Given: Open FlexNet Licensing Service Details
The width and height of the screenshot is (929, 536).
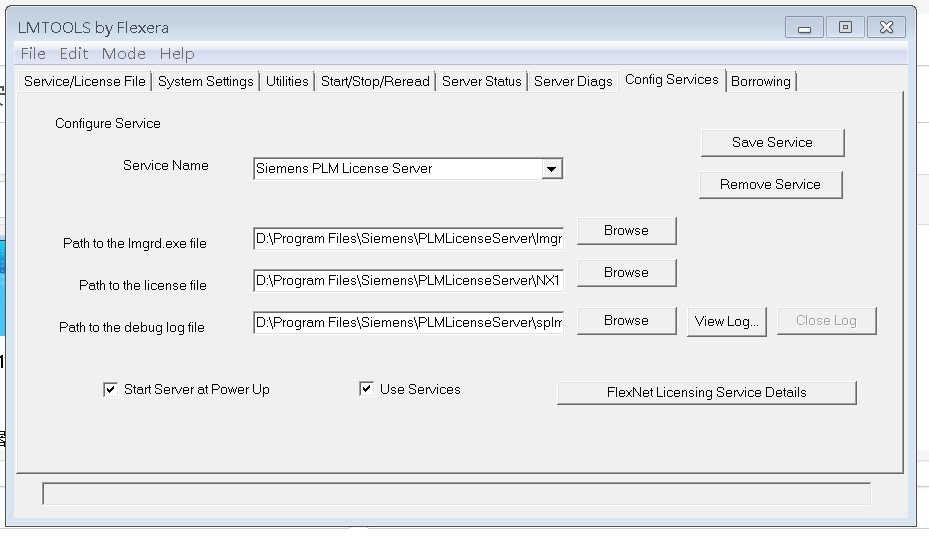Looking at the screenshot, I should pyautogui.click(x=706, y=393).
